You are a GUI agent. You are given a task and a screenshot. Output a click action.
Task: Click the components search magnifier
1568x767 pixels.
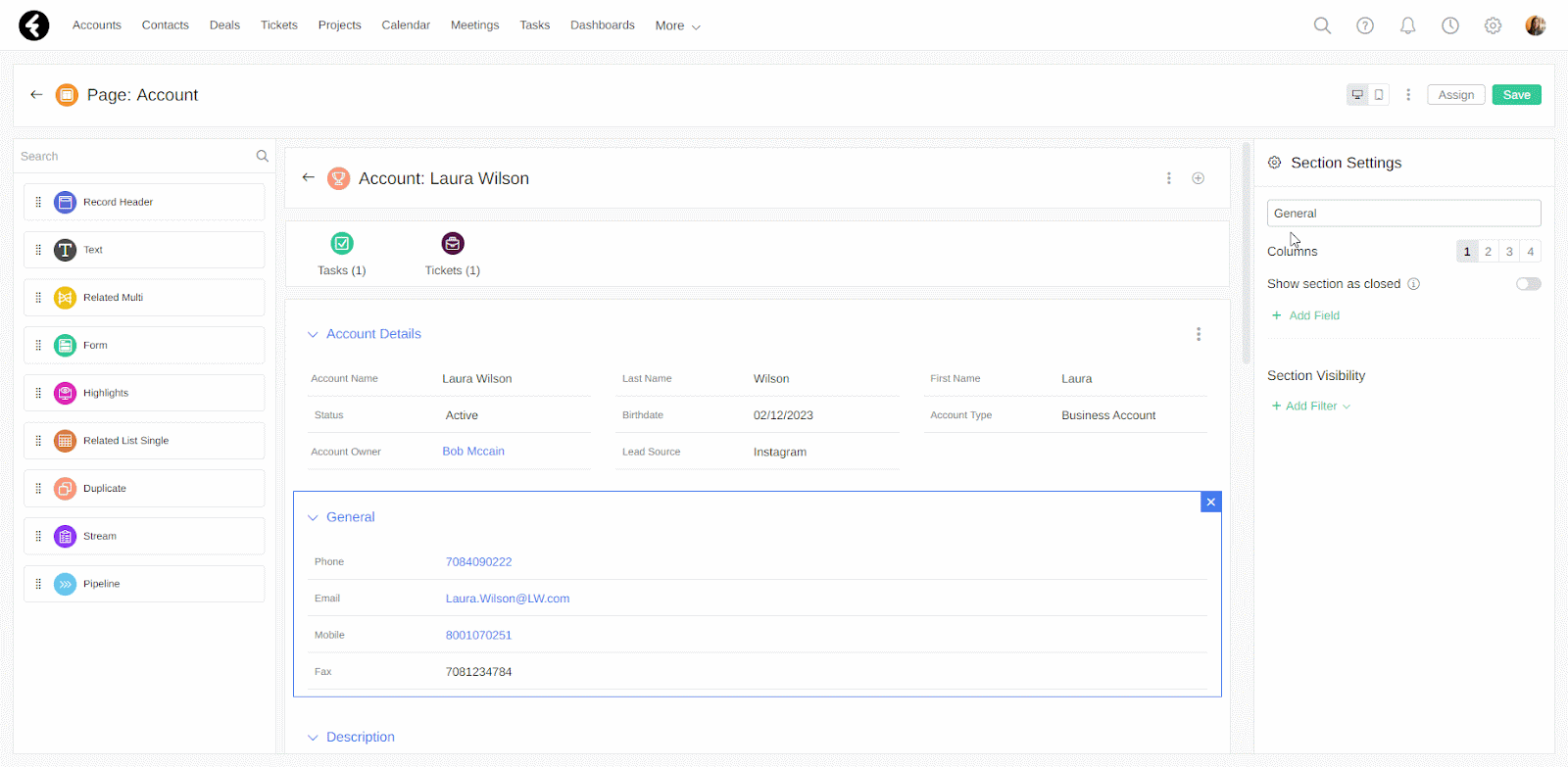coord(262,156)
